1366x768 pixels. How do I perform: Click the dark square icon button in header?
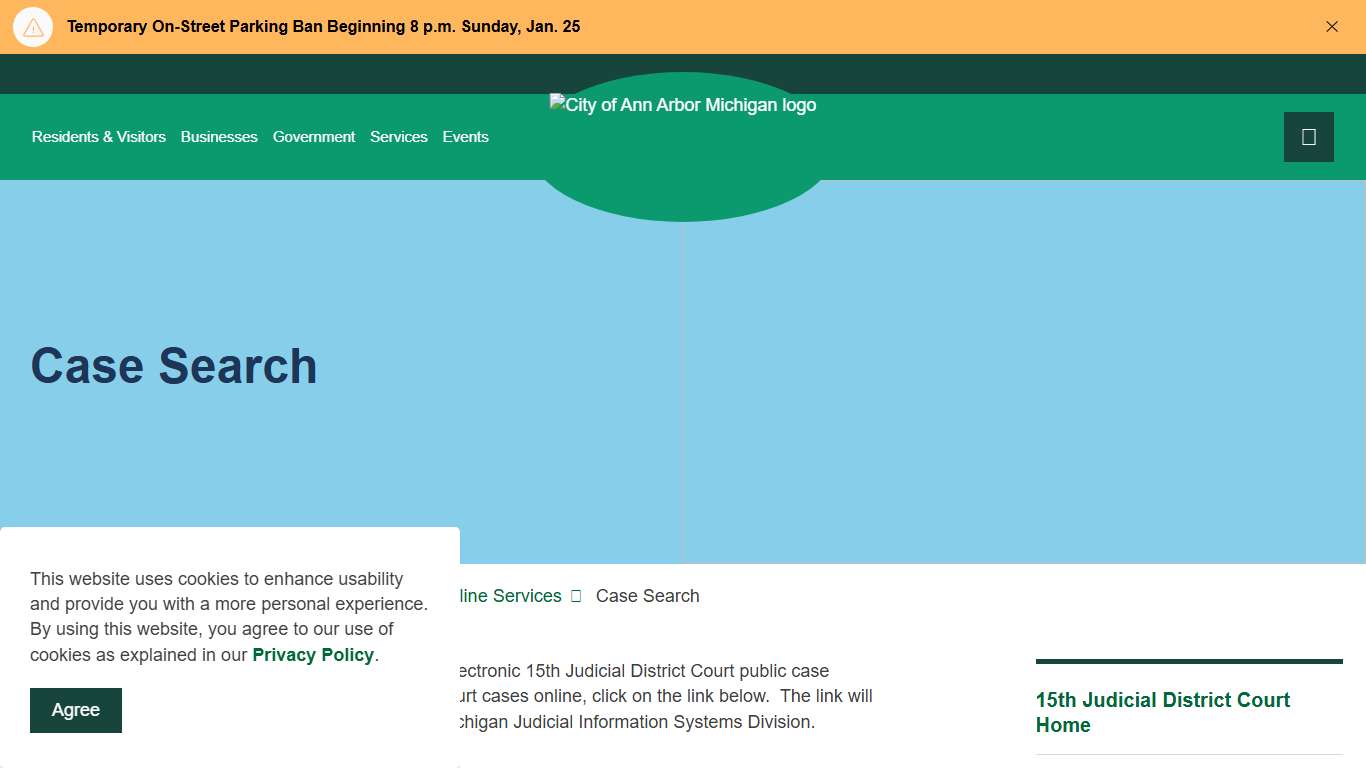1308,137
